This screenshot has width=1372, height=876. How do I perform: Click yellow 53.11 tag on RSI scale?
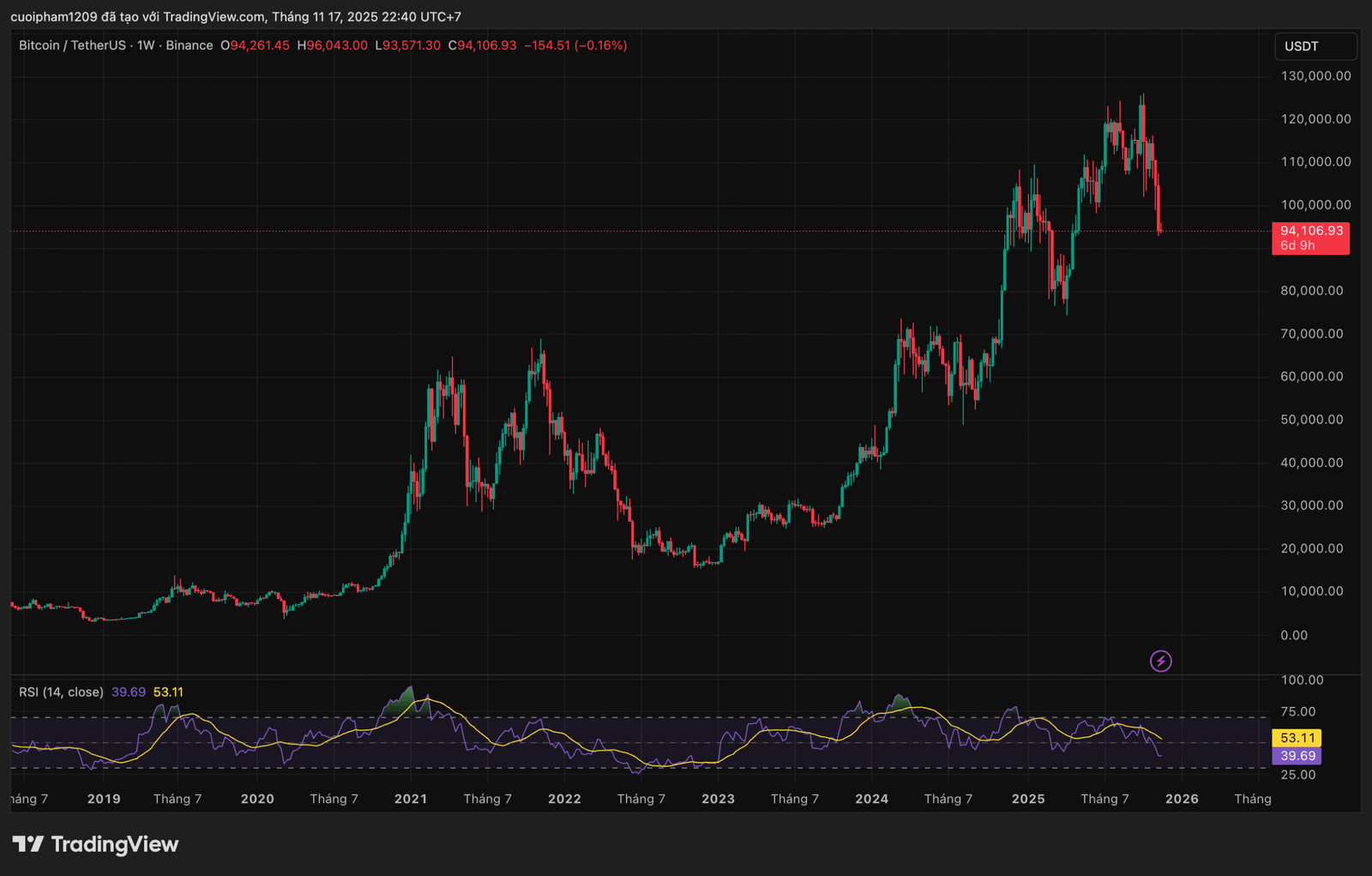click(x=1297, y=738)
